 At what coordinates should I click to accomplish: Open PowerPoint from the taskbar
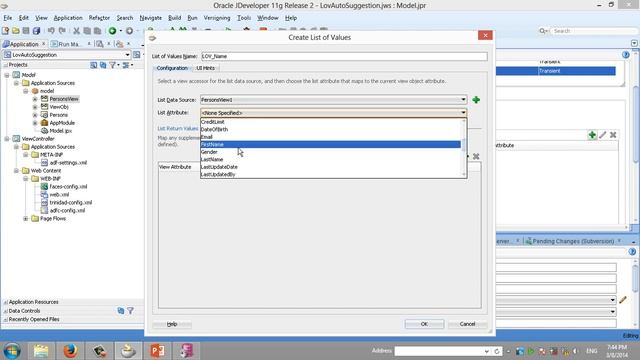(157, 351)
